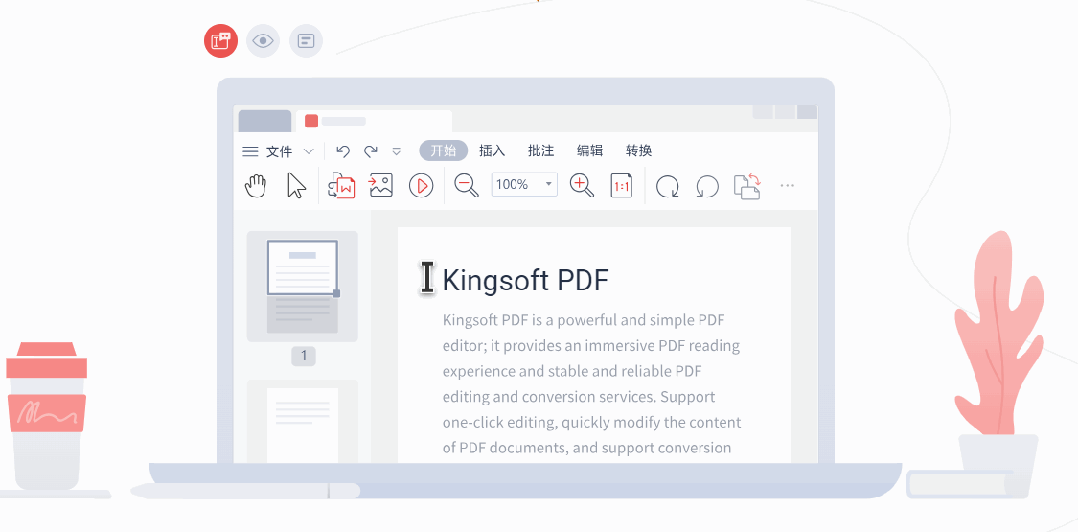
Task: Open the 编辑 tab
Action: click(x=590, y=151)
